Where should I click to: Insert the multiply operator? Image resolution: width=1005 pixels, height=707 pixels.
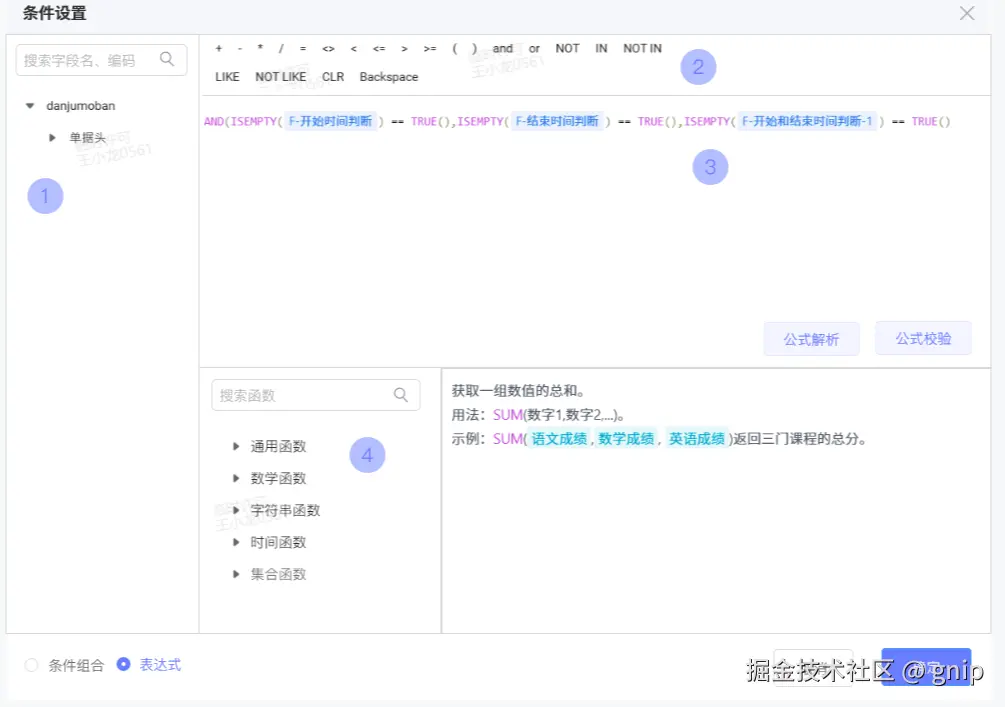click(x=260, y=49)
